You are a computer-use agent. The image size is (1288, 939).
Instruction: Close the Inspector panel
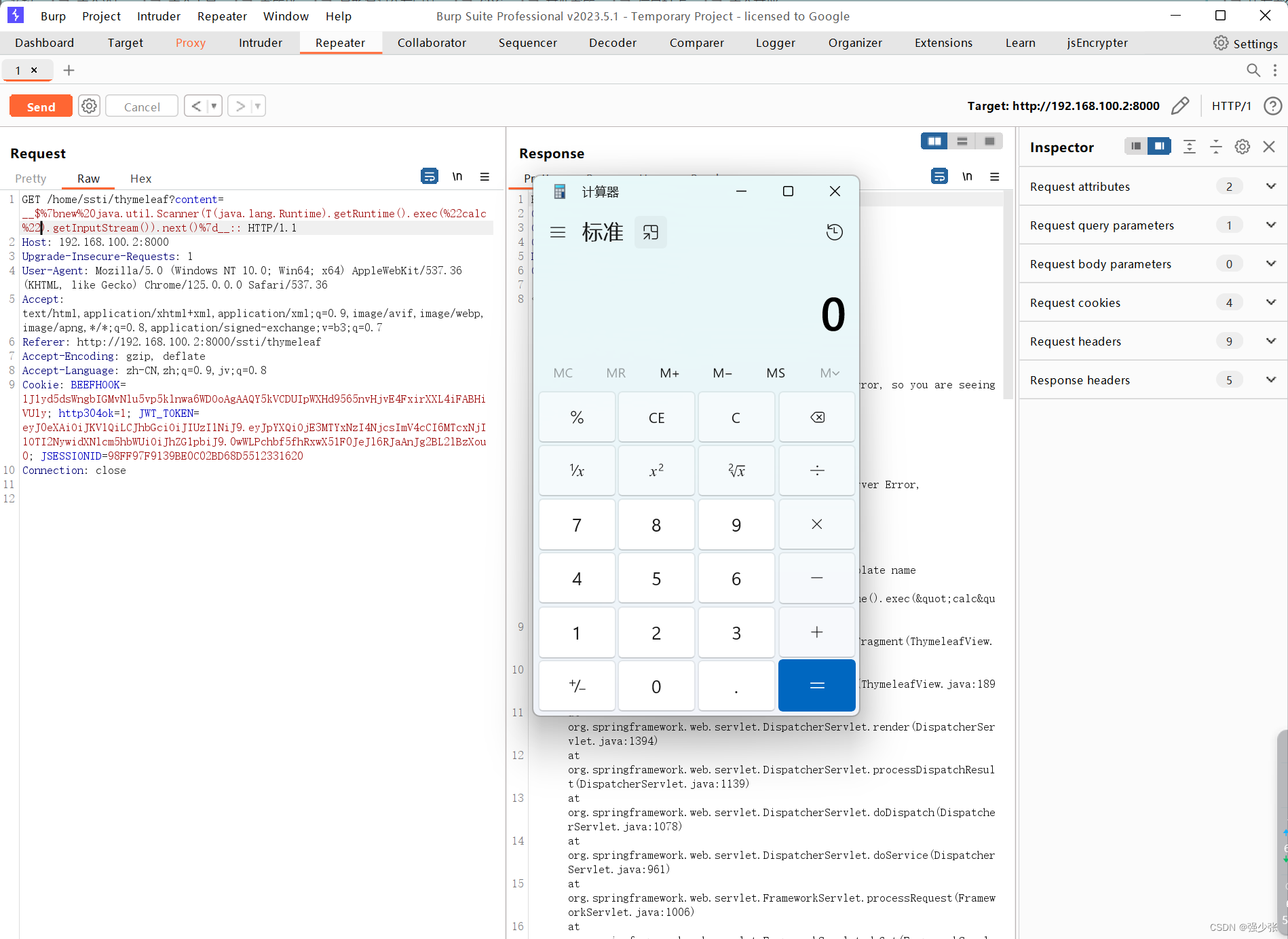coord(1269,147)
